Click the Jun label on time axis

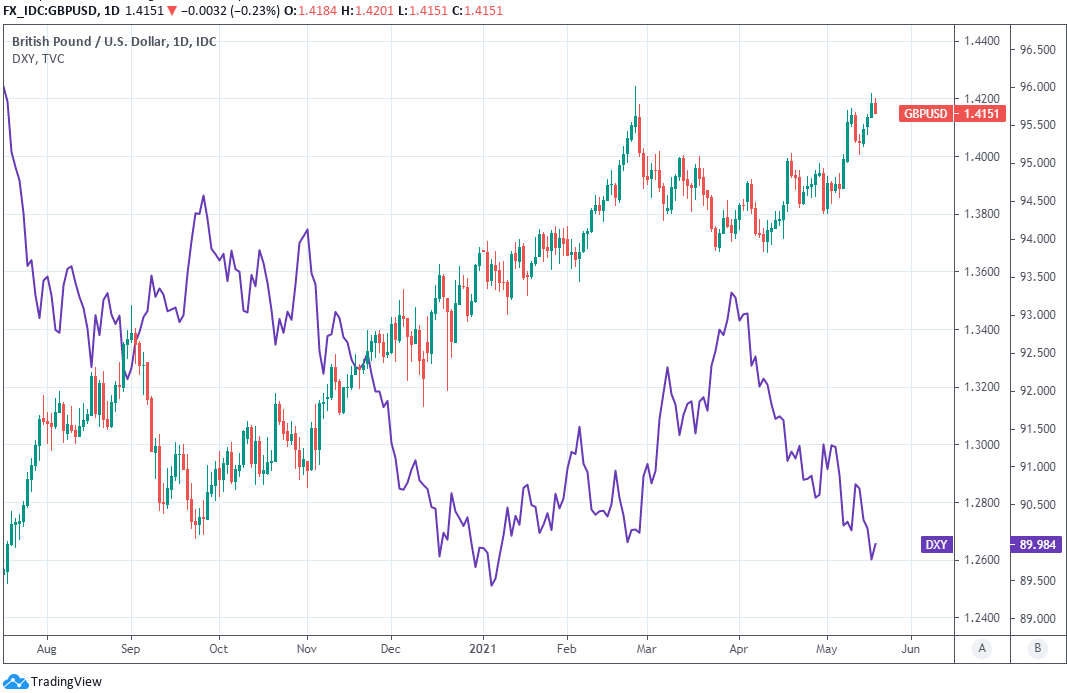click(910, 648)
